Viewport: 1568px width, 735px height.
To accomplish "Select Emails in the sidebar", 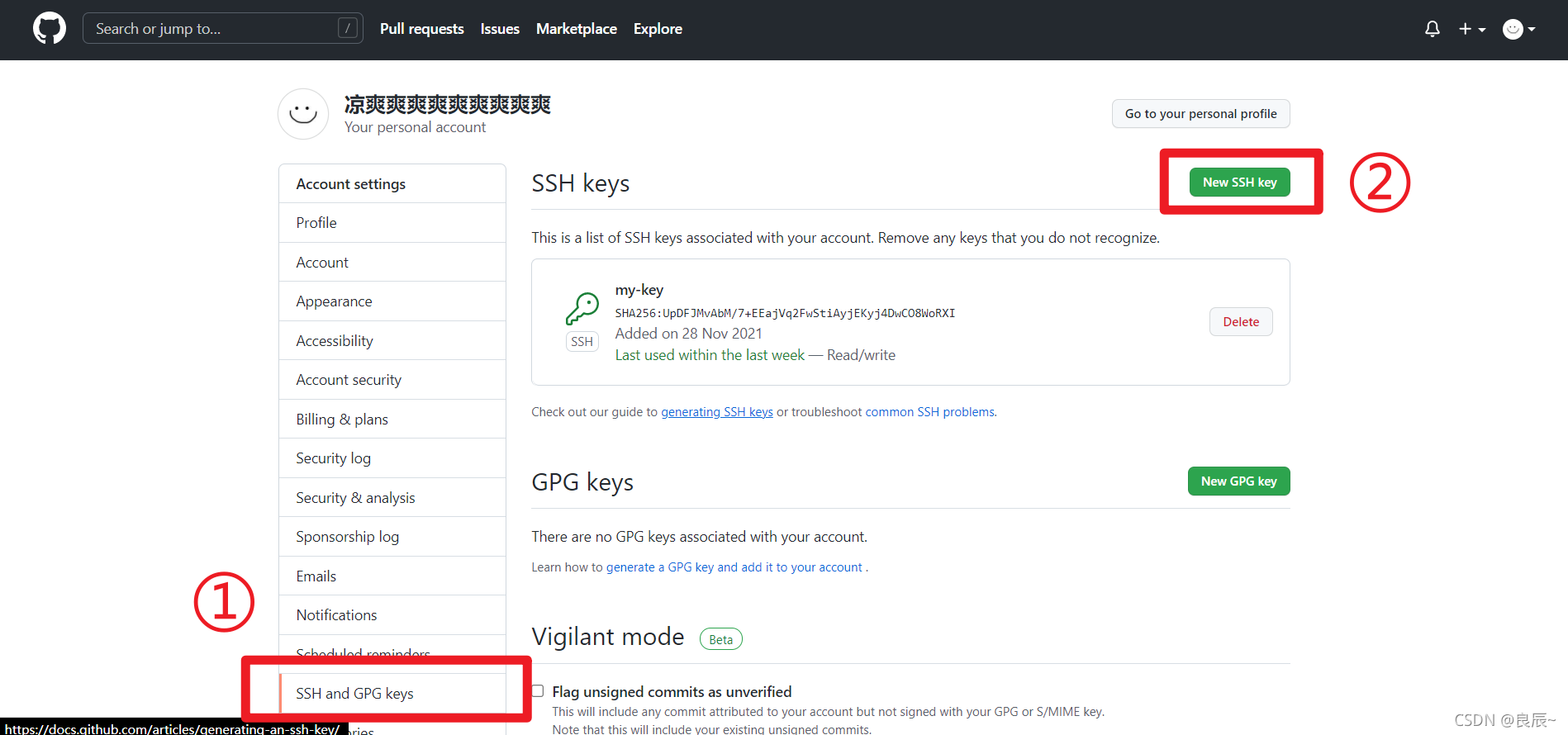I will (392, 576).
